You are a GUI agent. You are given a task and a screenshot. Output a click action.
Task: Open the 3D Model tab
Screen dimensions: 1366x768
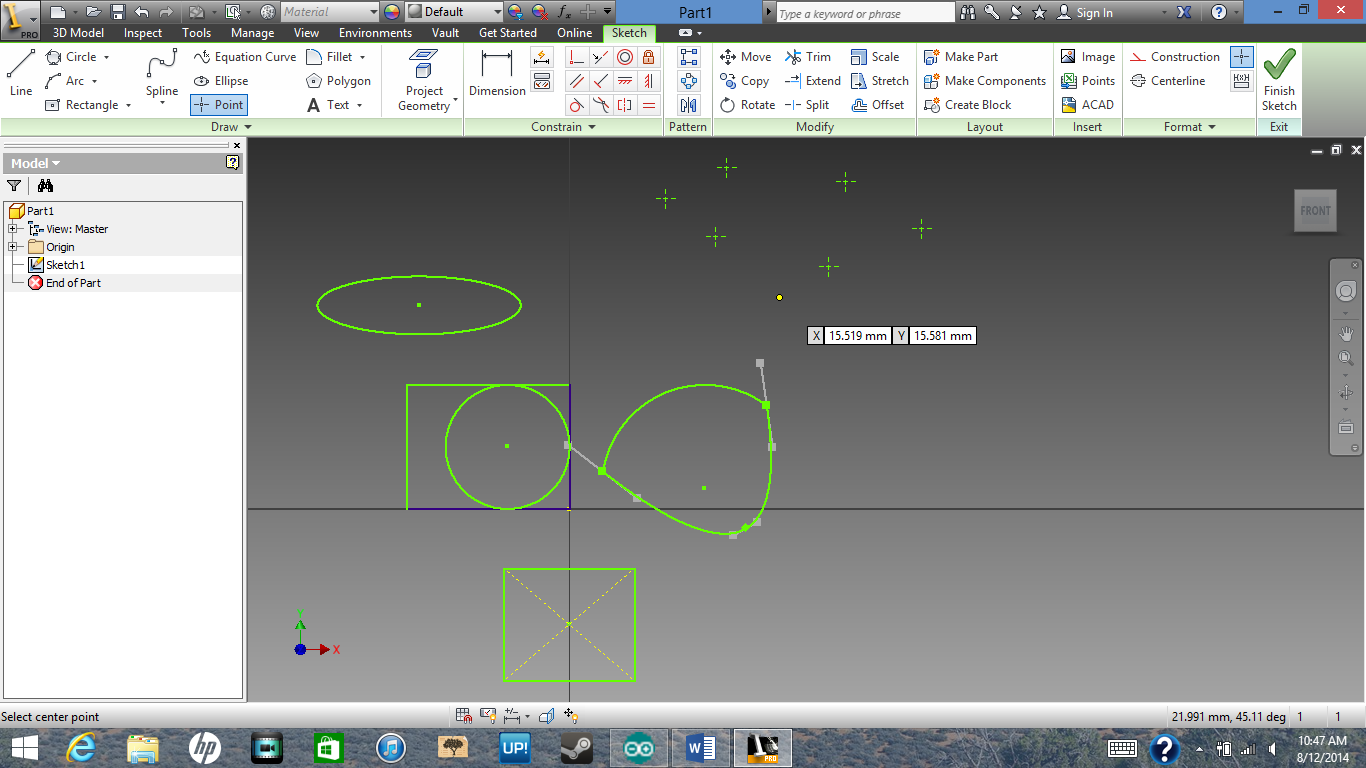coord(78,33)
